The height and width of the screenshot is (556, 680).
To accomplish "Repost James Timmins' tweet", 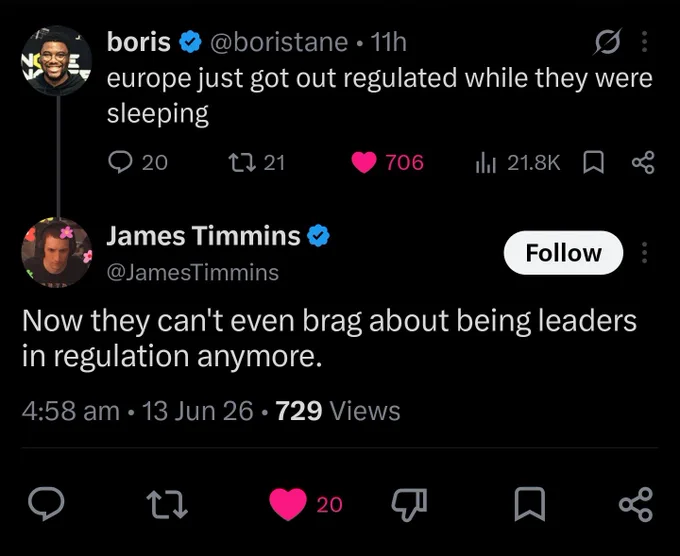I will [167, 504].
